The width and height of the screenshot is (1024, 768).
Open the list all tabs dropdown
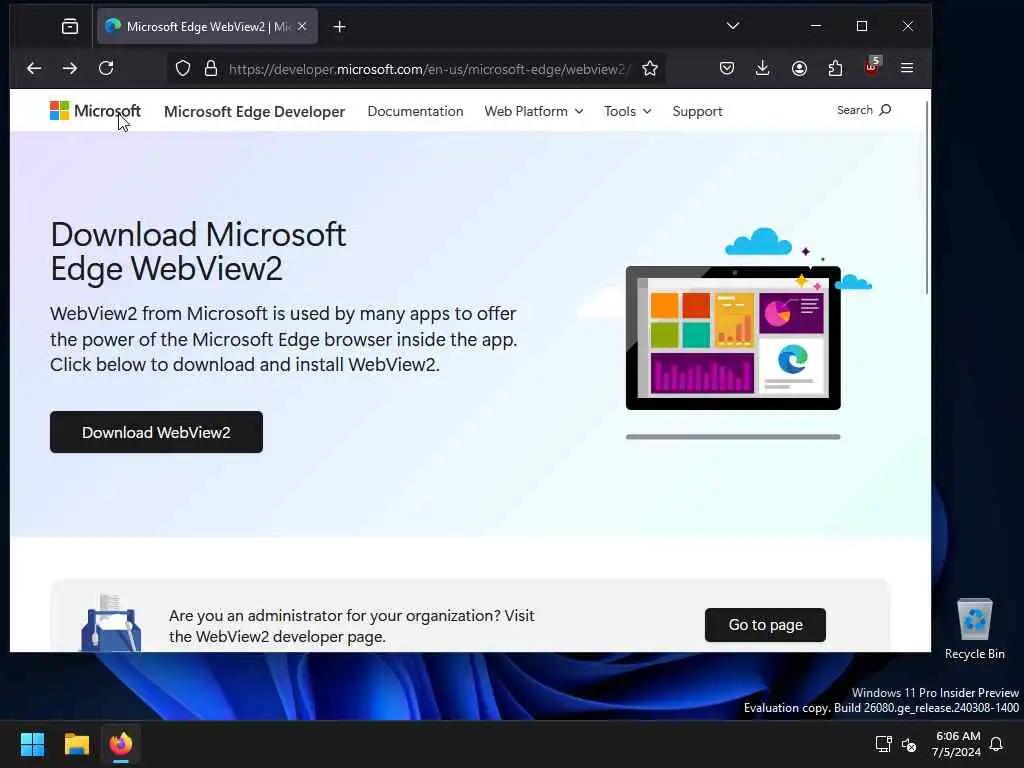coord(733,26)
